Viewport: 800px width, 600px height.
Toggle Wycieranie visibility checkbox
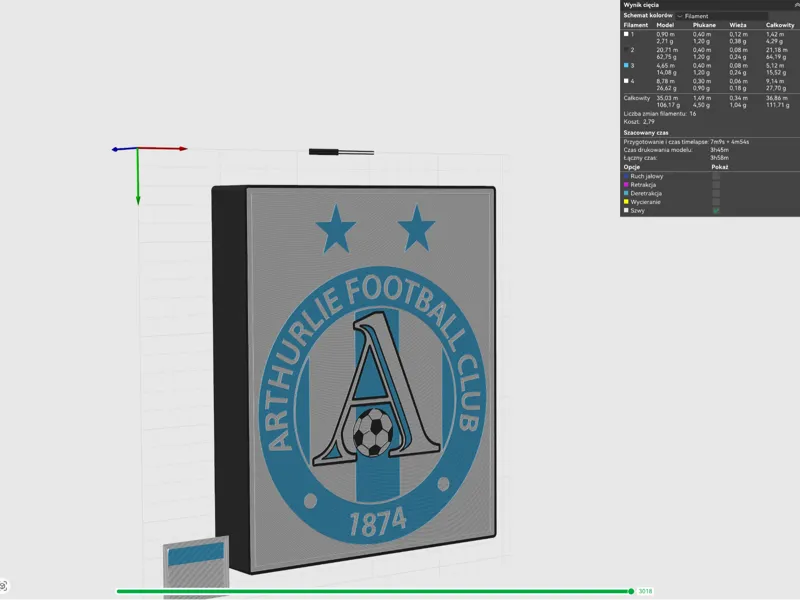(x=716, y=202)
